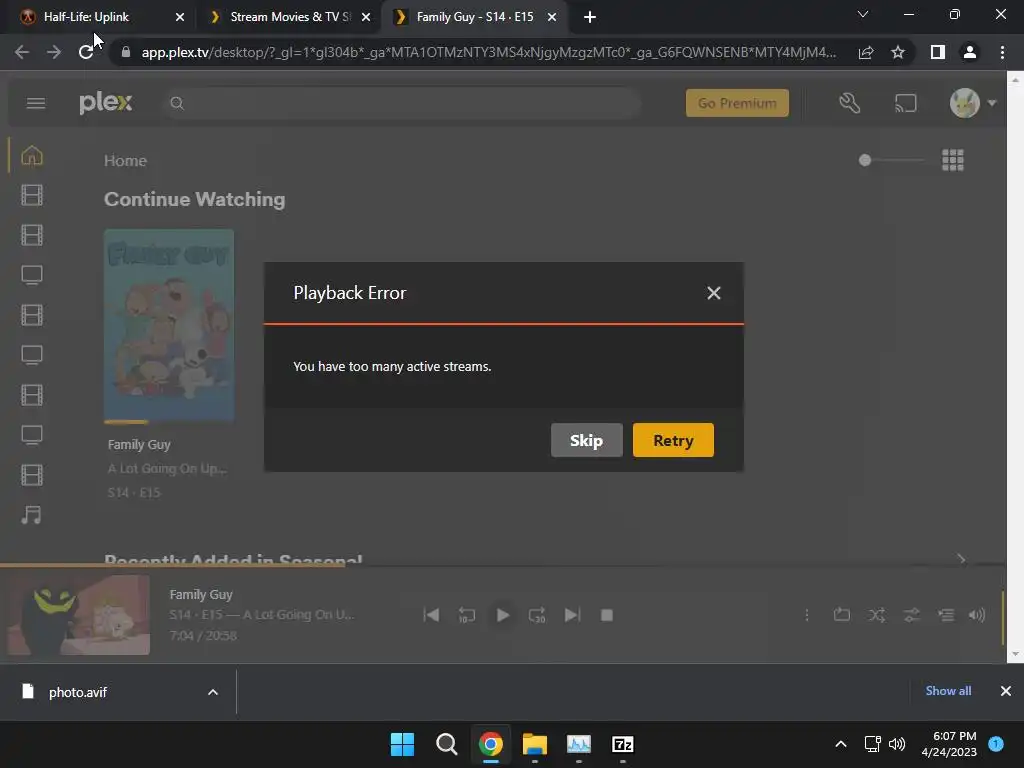
Task: Open the second TV library in sidebar
Action: 31,355
